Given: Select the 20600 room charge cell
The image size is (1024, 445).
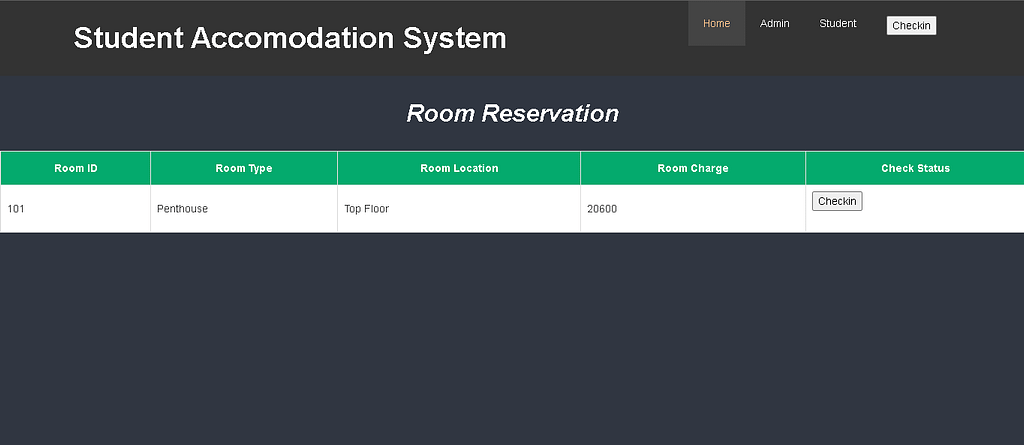Looking at the screenshot, I should (602, 209).
